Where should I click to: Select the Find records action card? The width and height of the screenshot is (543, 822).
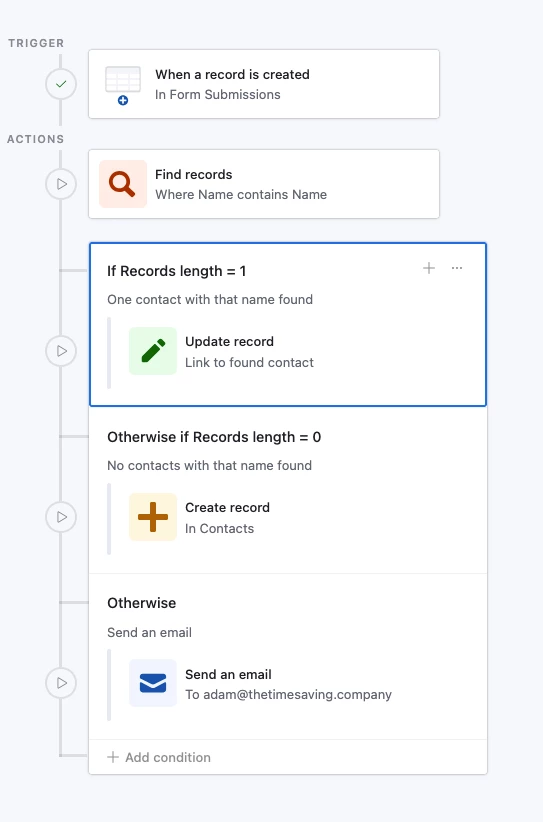tap(264, 184)
